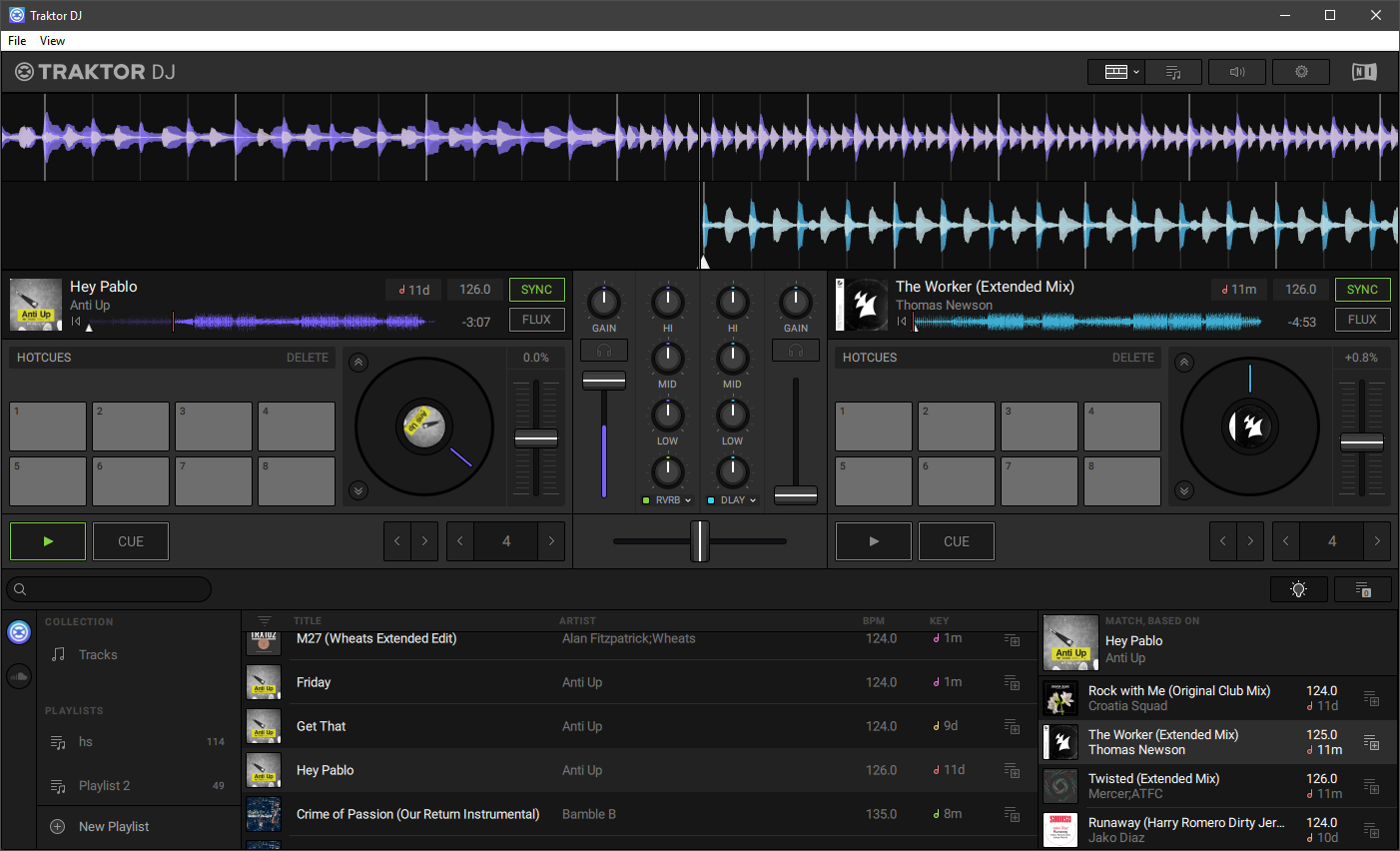Add Twisted (Extended Mix) to playlist icon
Screen dimensions: 1400x851
(1372, 787)
